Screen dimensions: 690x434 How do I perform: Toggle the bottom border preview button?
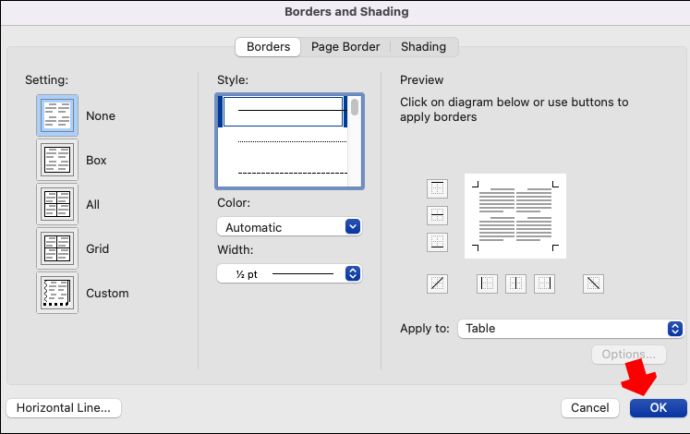pyautogui.click(x=437, y=242)
